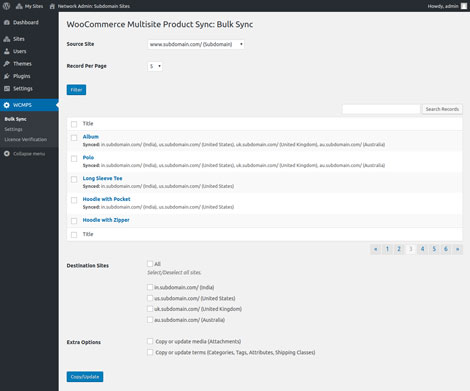Open the Hoodie with Zipper link
The width and height of the screenshot is (470, 391).
click(x=106, y=220)
